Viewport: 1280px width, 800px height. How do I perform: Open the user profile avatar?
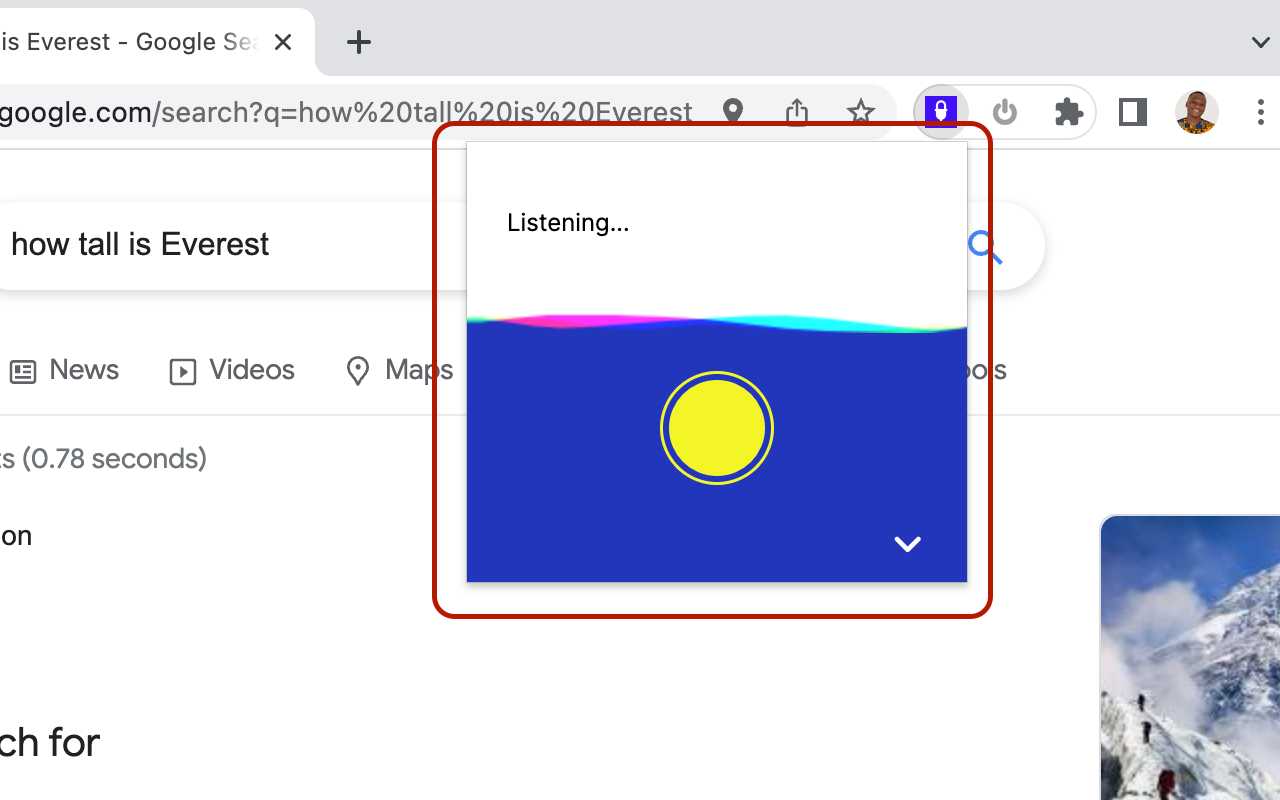(x=1196, y=112)
